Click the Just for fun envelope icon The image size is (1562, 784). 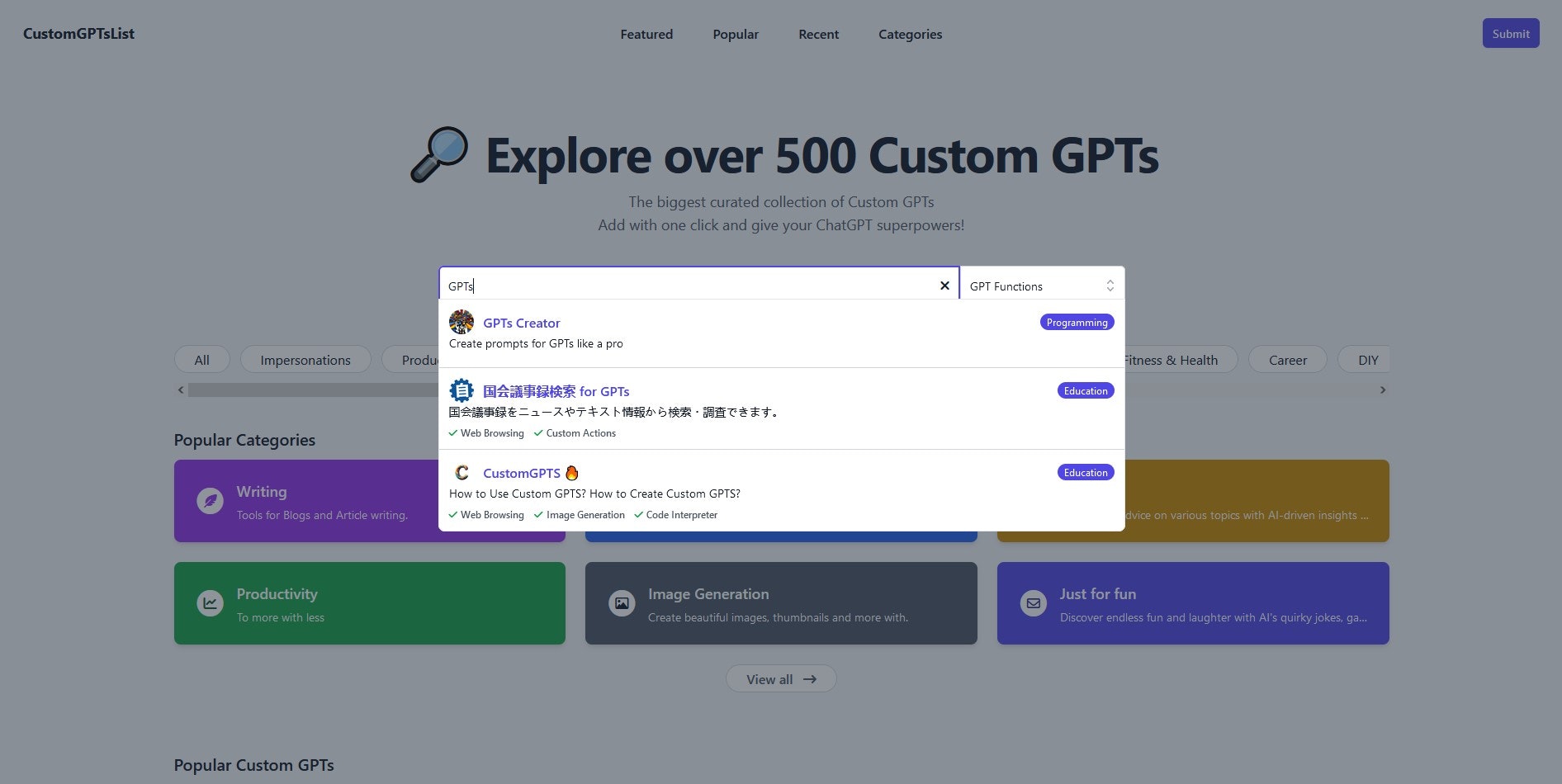point(1033,603)
